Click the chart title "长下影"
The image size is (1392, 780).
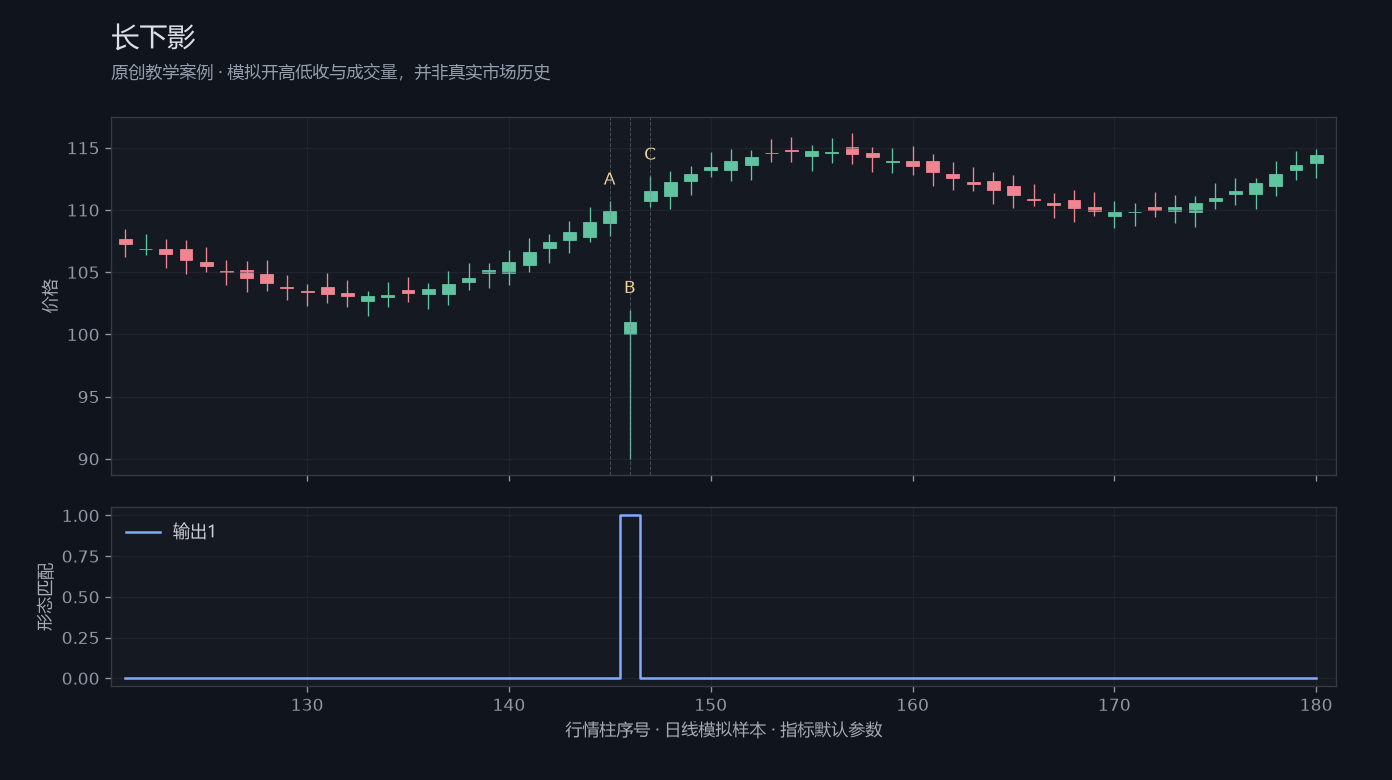153,38
